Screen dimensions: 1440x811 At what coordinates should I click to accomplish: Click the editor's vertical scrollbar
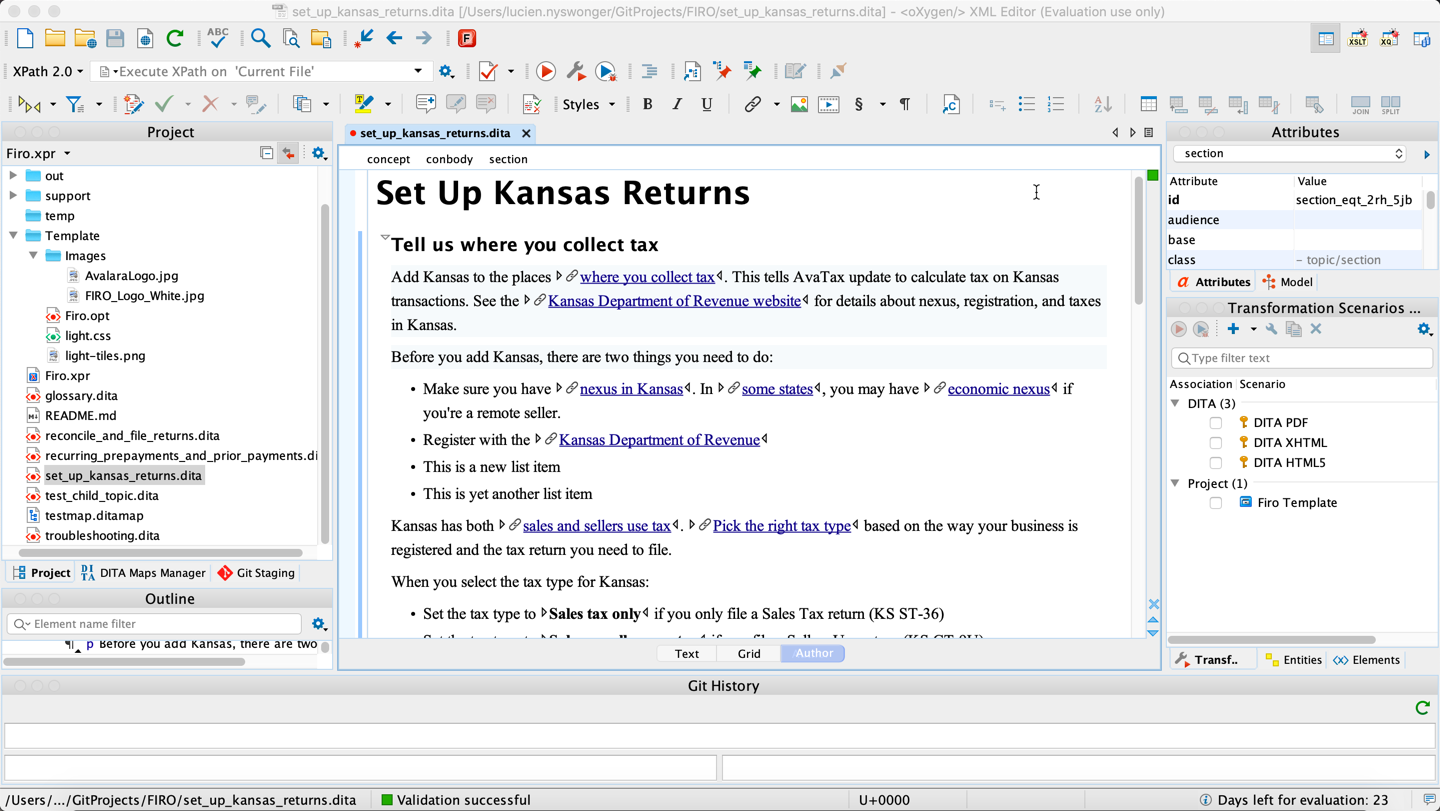(1138, 242)
